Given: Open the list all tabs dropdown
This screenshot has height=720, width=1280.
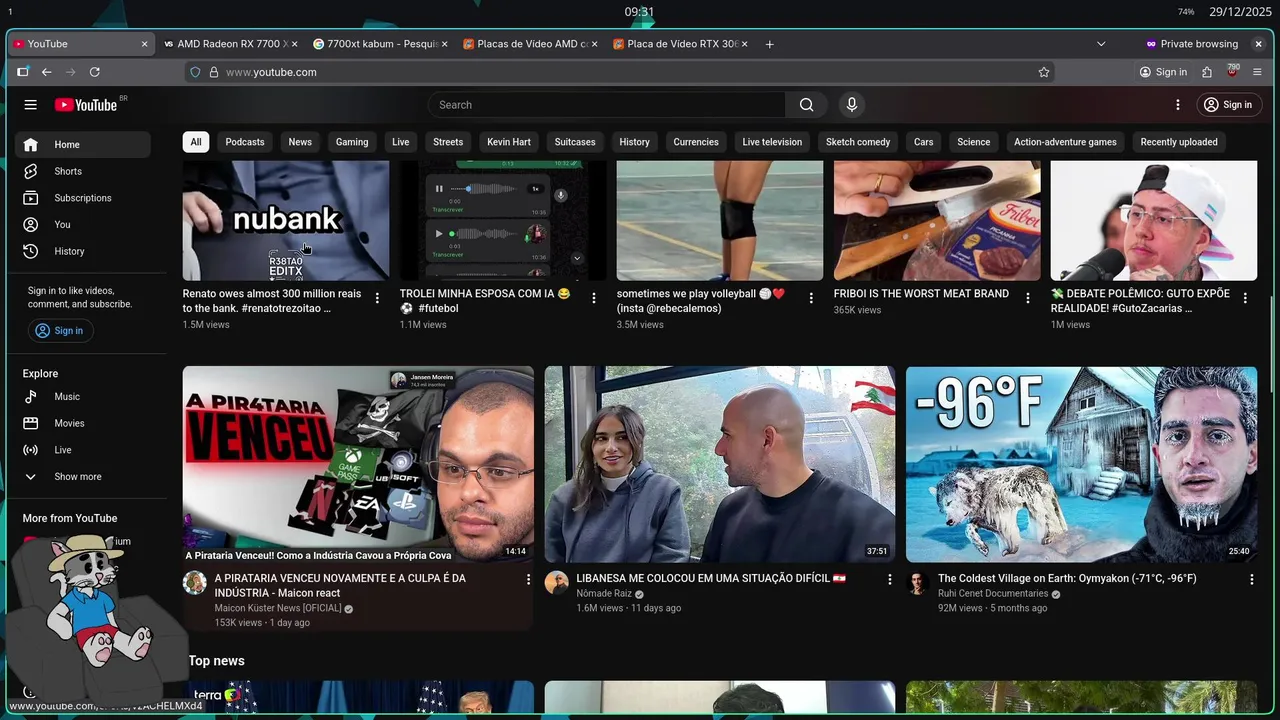Looking at the screenshot, I should click(1101, 44).
